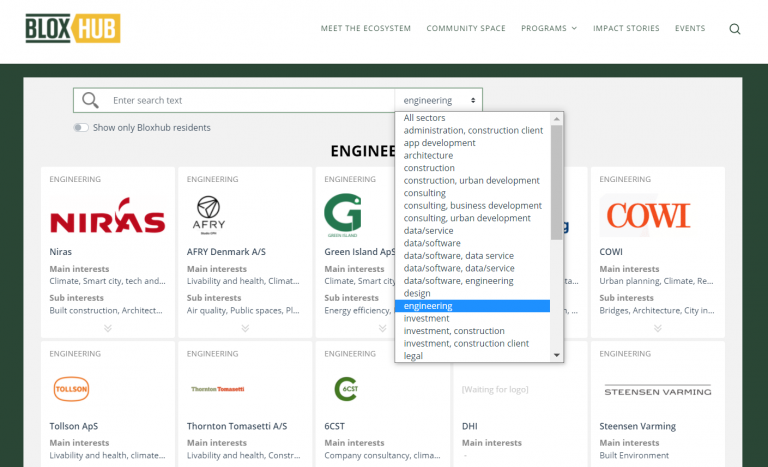This screenshot has width=768, height=467.
Task: Open 6CST company name link
Action: click(335, 426)
